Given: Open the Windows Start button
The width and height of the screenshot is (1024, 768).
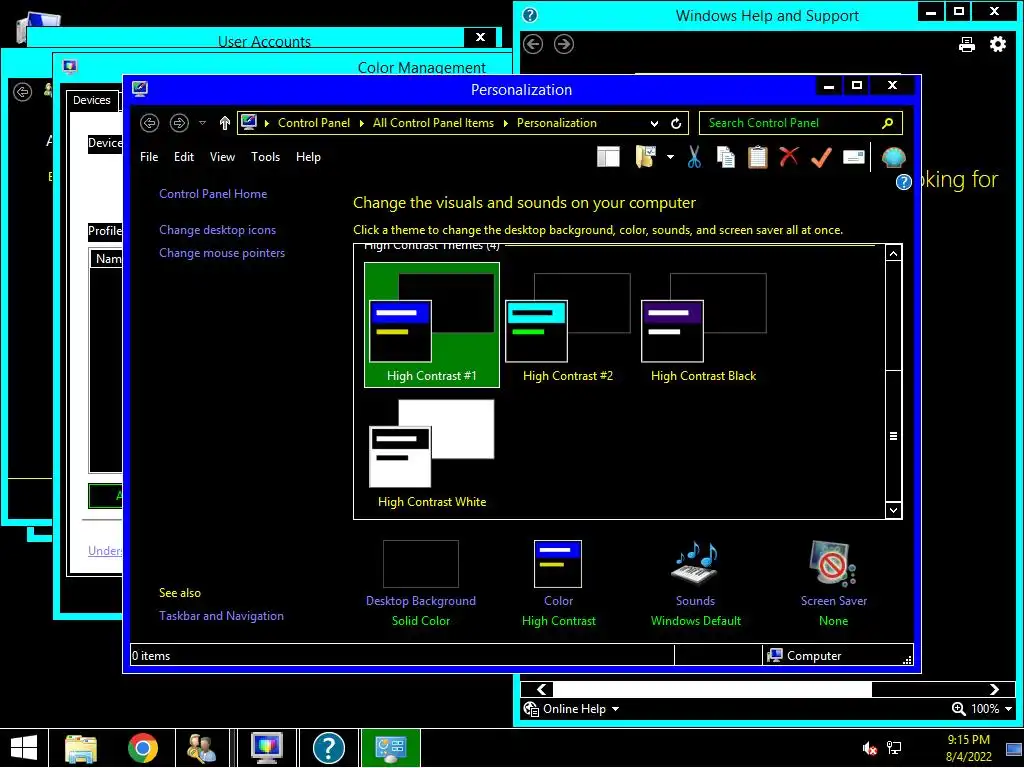Looking at the screenshot, I should (x=24, y=748).
